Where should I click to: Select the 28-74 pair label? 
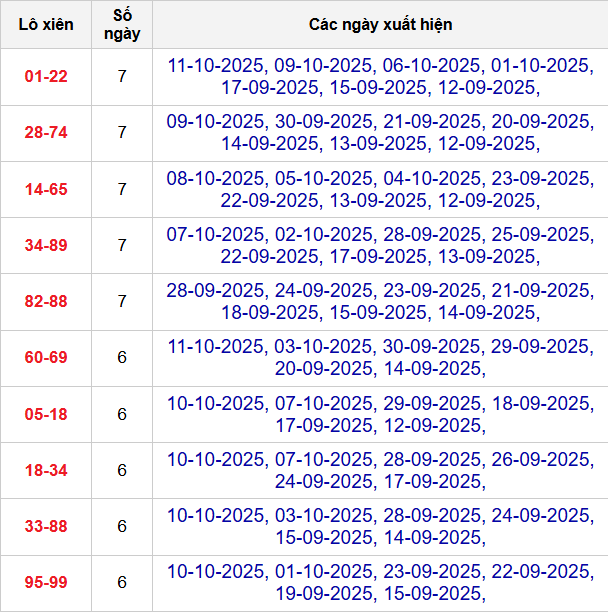coord(46,132)
